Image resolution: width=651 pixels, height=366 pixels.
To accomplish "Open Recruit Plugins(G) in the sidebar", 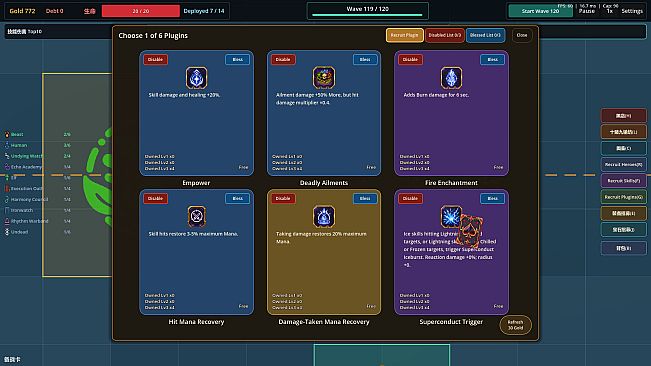I will 624,197.
